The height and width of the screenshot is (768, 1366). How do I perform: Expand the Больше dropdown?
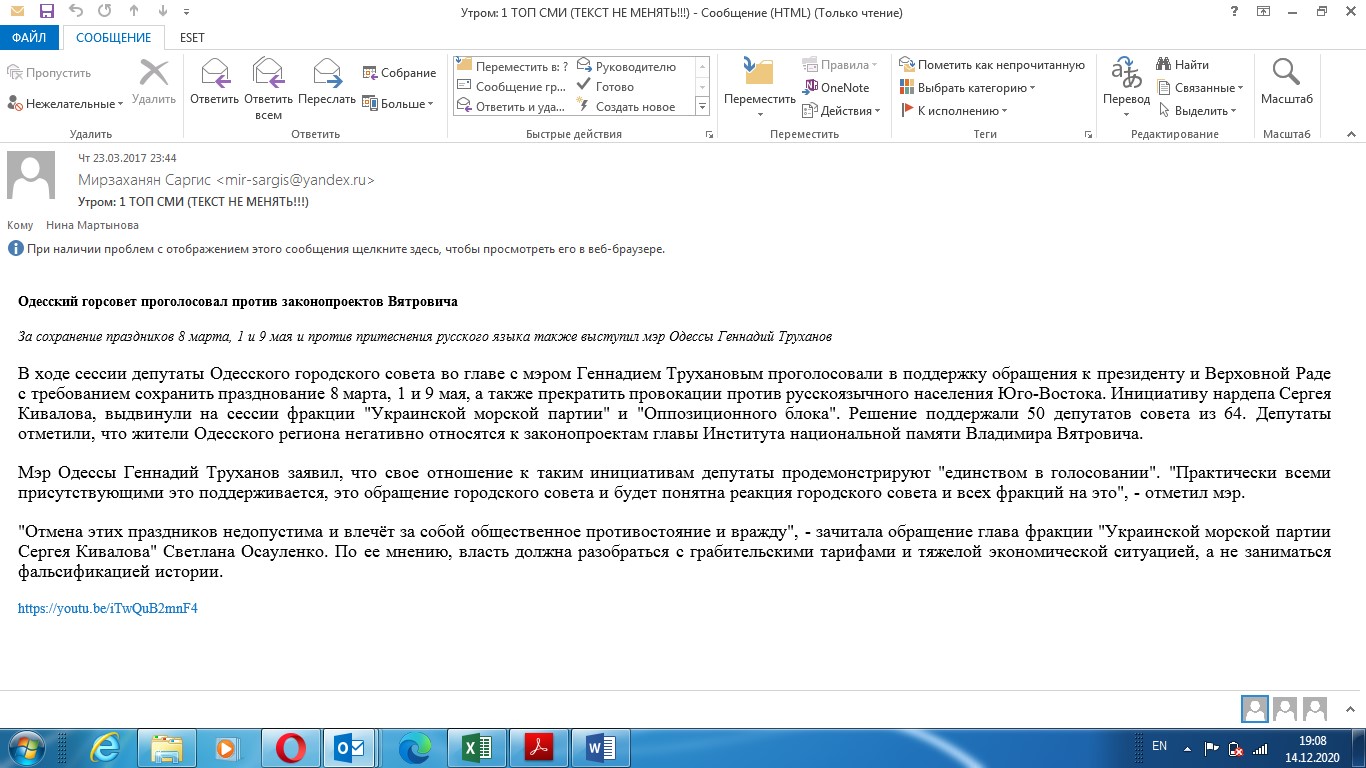pyautogui.click(x=398, y=103)
